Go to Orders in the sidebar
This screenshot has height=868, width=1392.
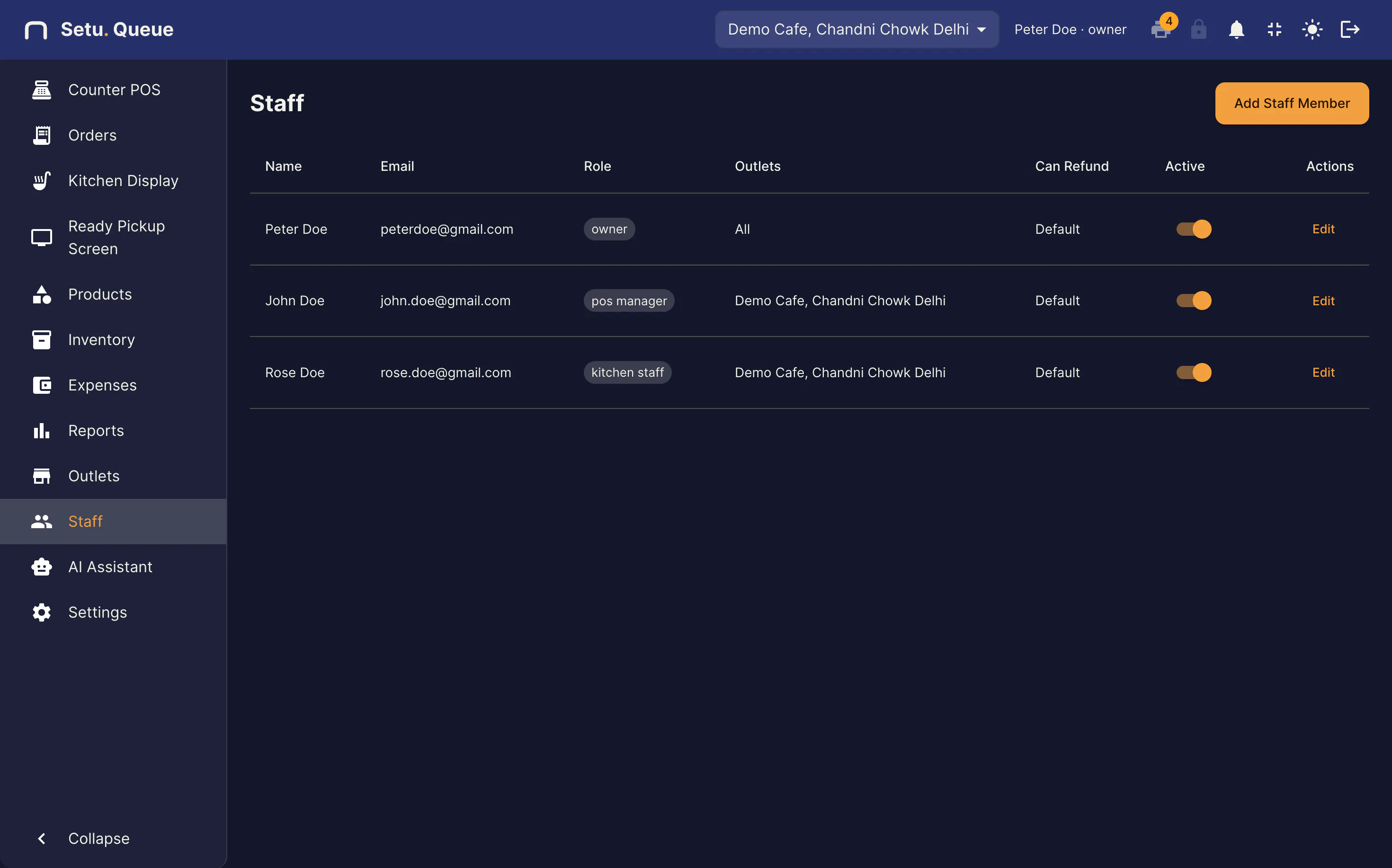113,135
